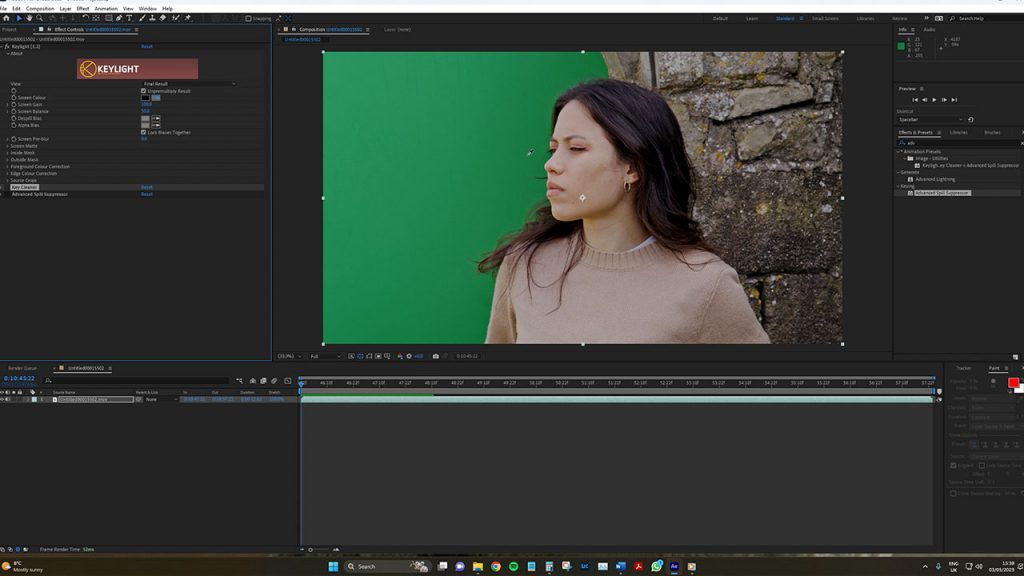The width and height of the screenshot is (1024, 576).
Task: Select the Pen tool
Action: (119, 18)
